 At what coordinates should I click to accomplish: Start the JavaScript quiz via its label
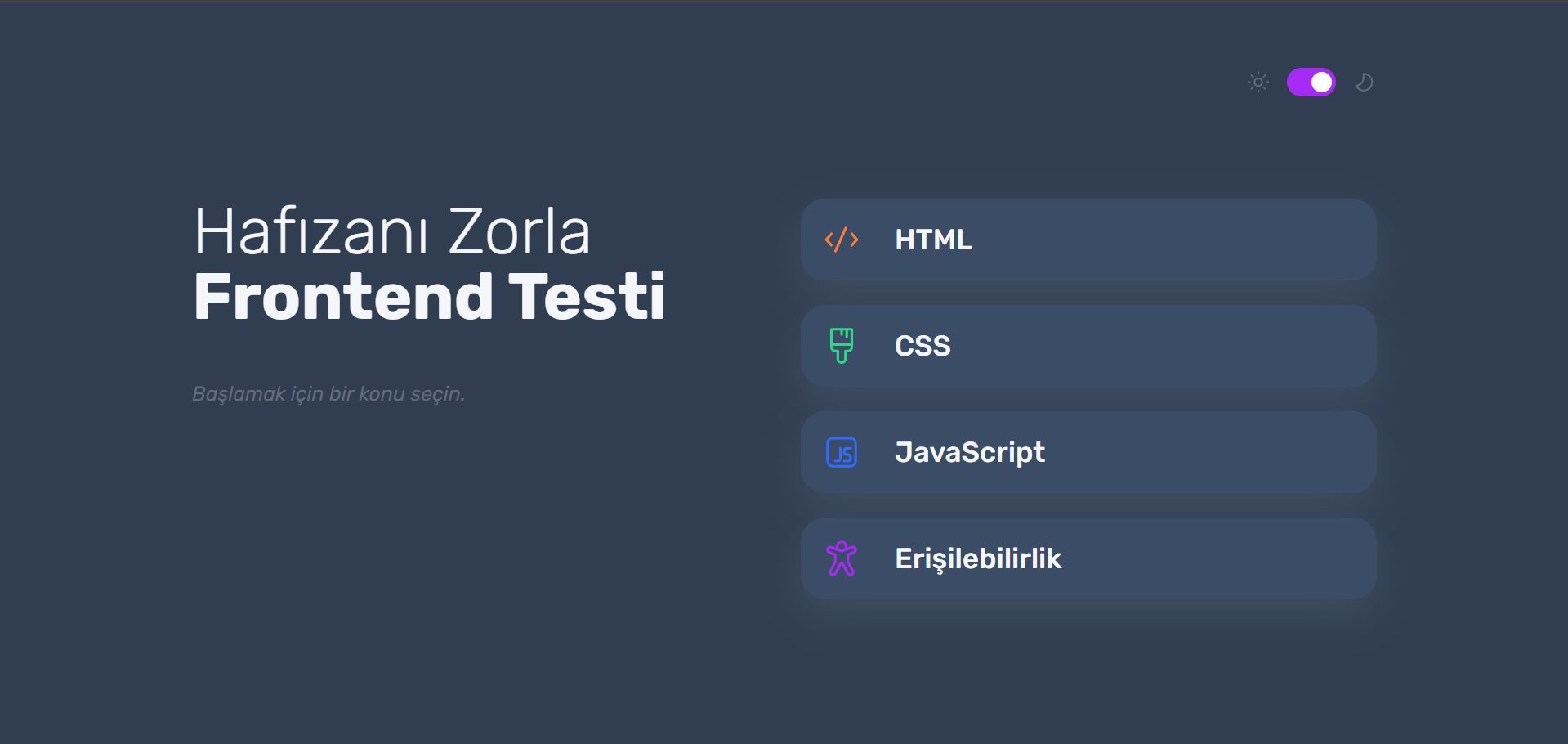tap(969, 452)
